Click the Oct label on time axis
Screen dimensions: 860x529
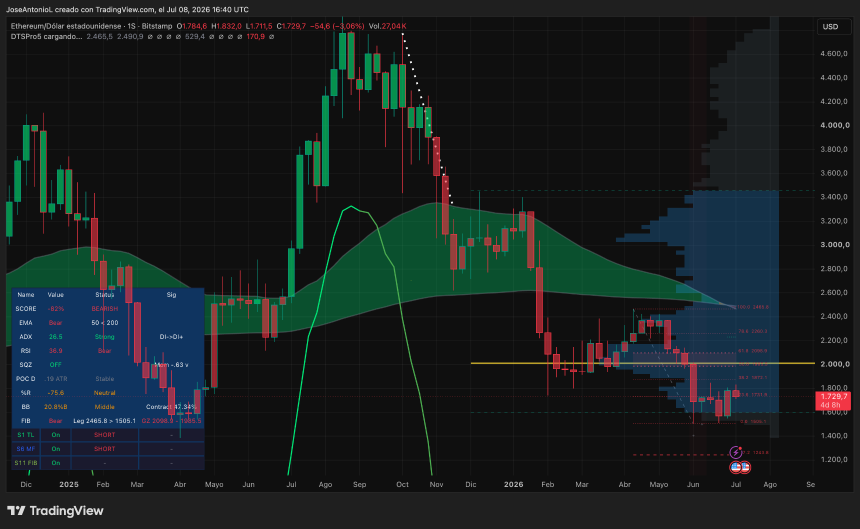403,485
